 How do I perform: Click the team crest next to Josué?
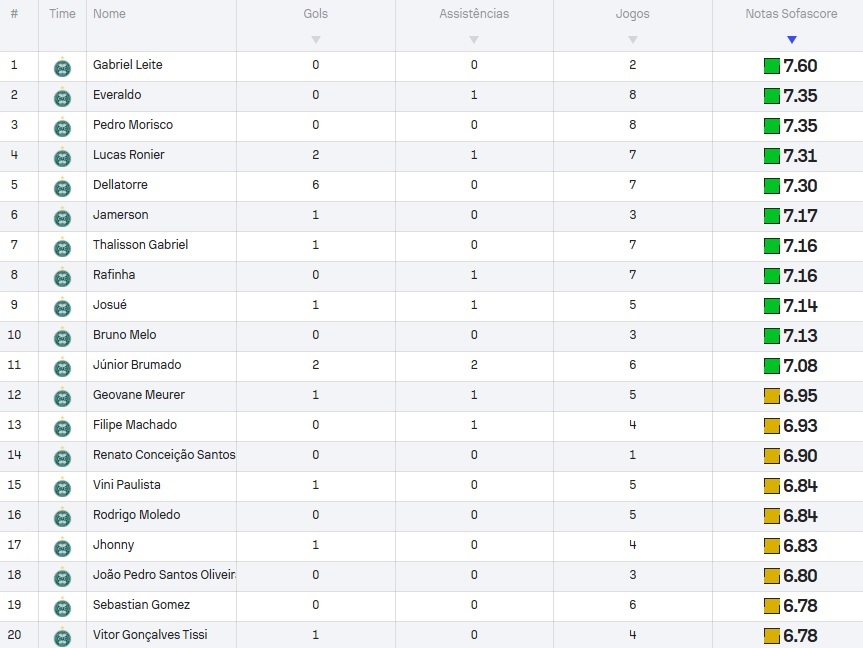point(62,307)
